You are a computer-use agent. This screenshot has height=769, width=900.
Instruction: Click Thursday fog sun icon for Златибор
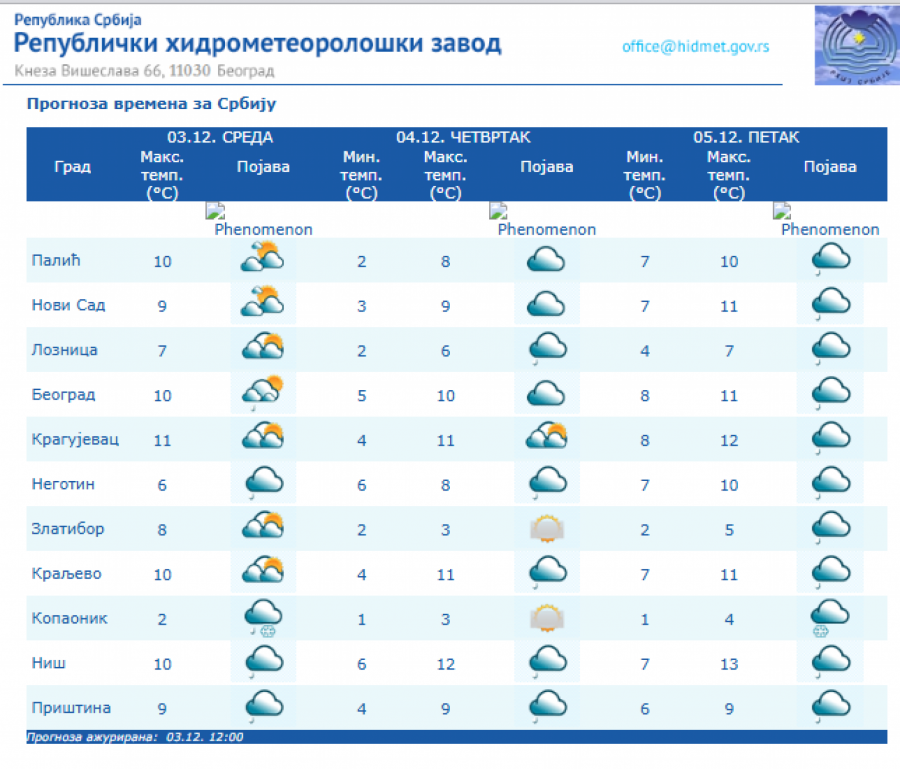pyautogui.click(x=547, y=527)
